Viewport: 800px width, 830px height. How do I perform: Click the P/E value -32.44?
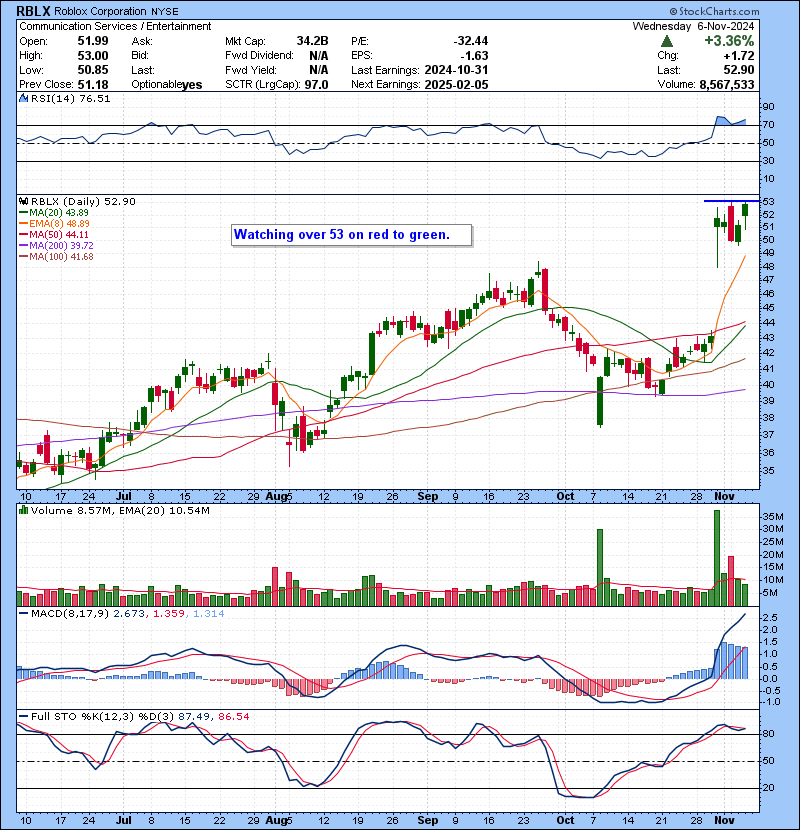pos(471,41)
